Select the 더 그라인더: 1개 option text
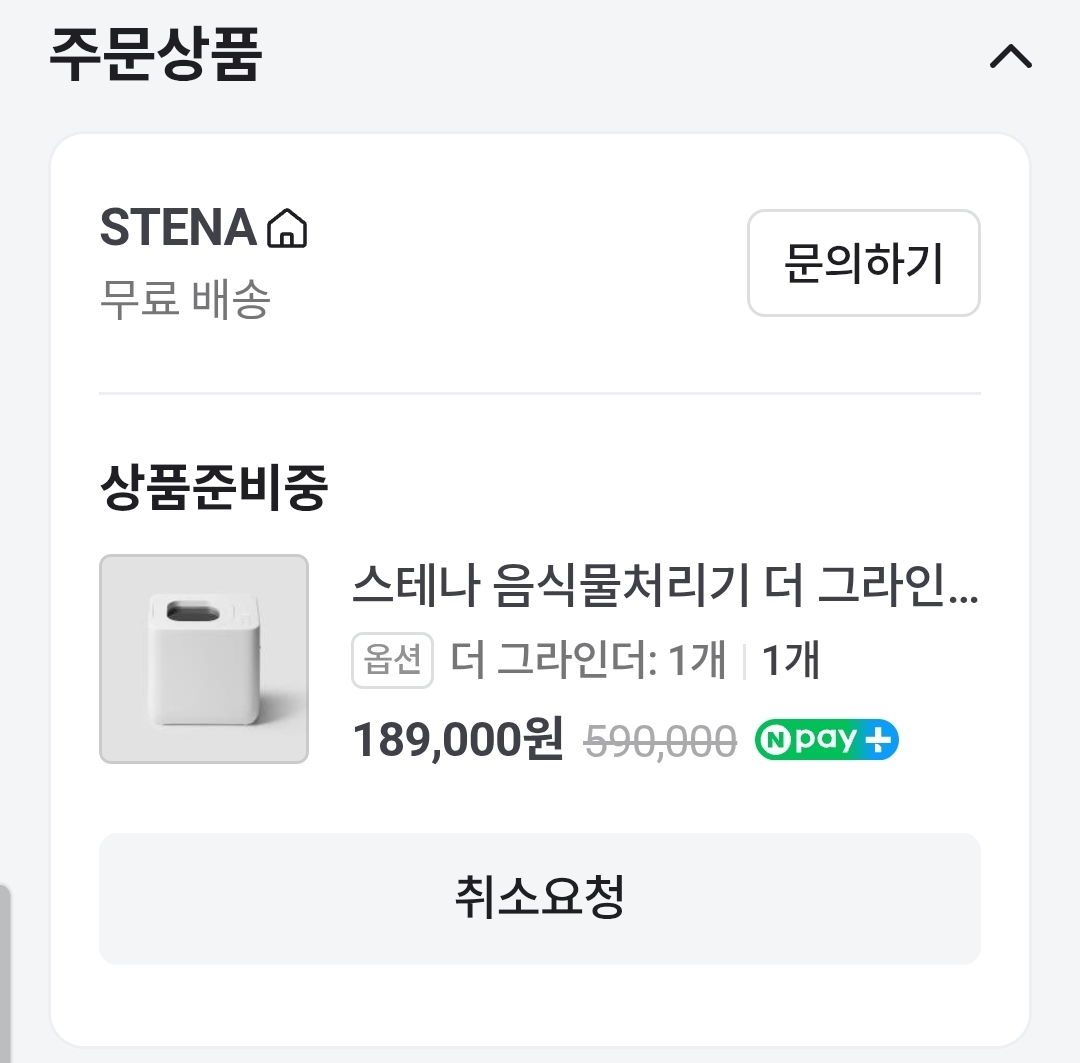1080x1063 pixels. tap(588, 662)
